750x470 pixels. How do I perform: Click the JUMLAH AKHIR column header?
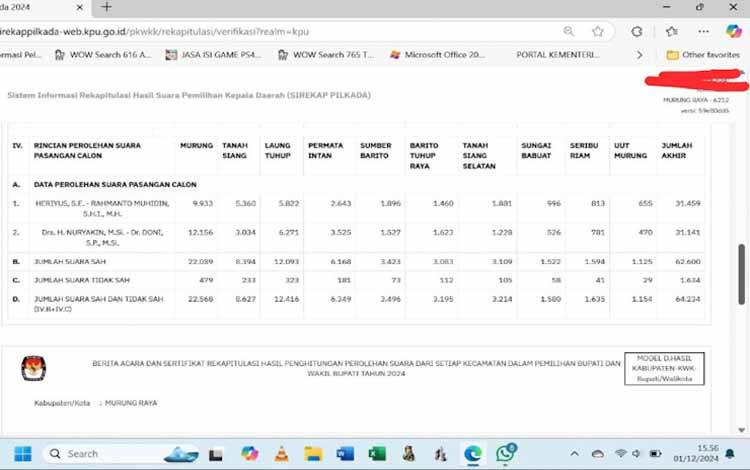click(676, 151)
